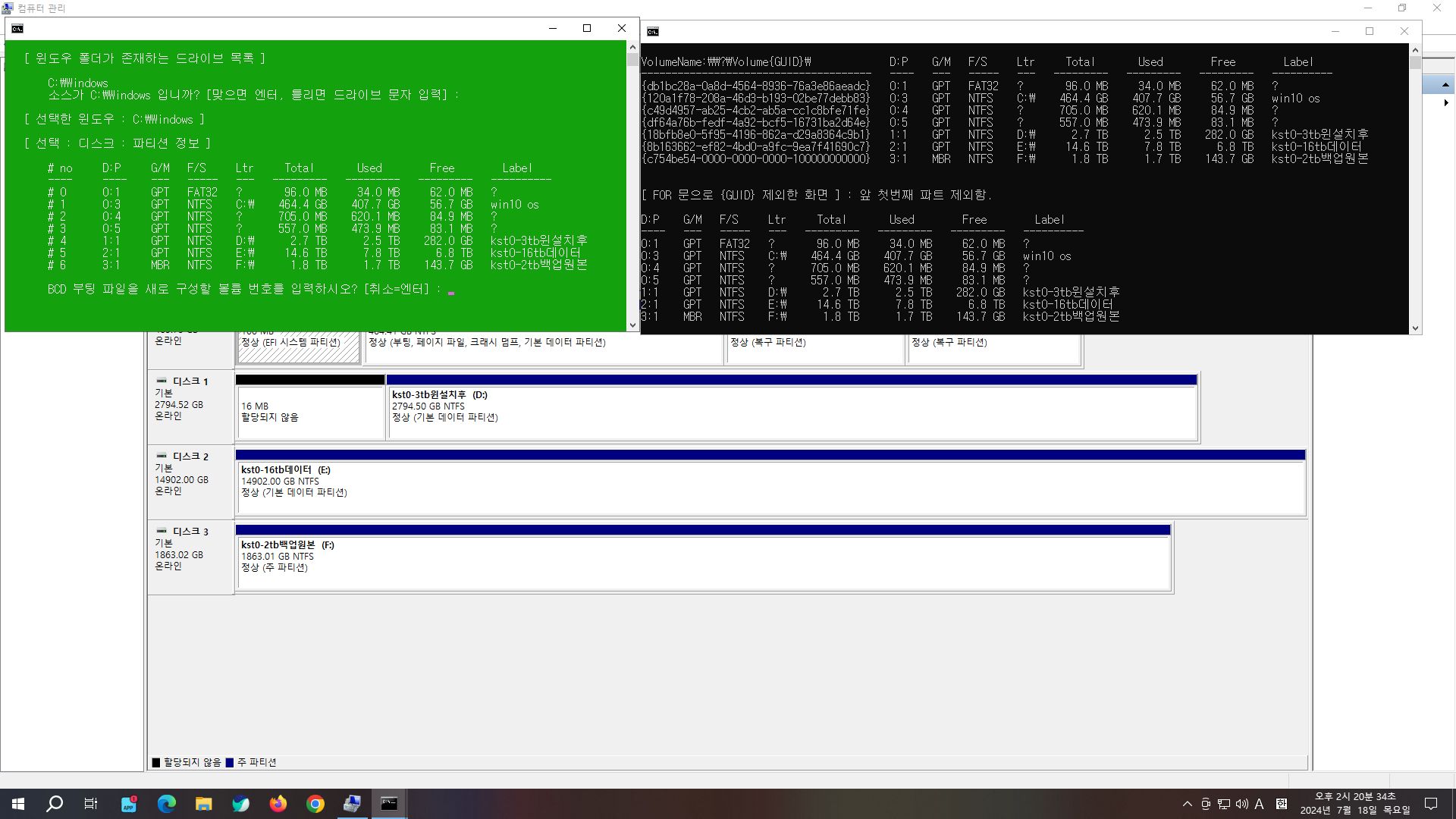
Task: Open the Windows Start menu
Action: coord(18,804)
